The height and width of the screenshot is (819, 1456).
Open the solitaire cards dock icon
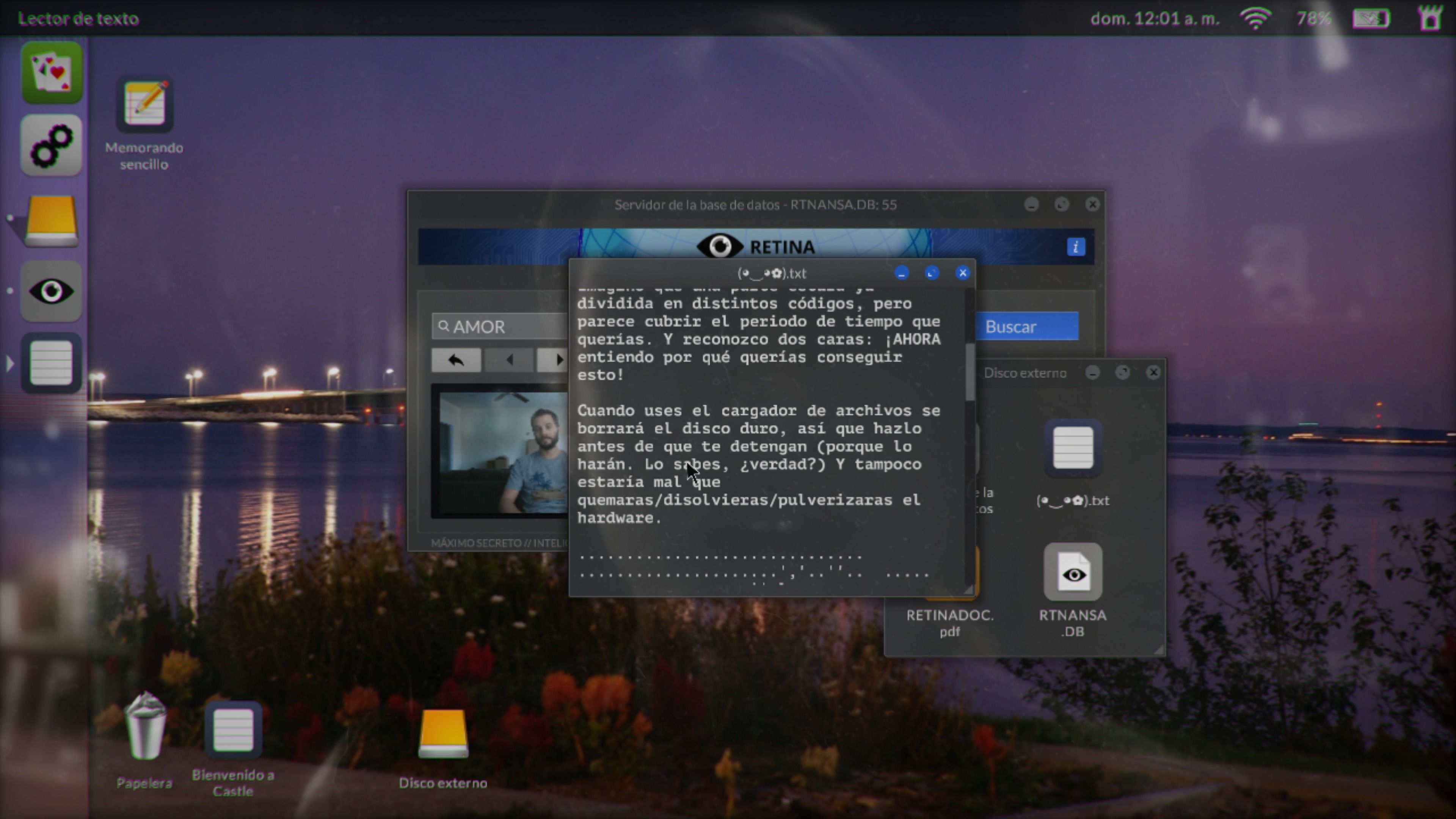click(52, 72)
